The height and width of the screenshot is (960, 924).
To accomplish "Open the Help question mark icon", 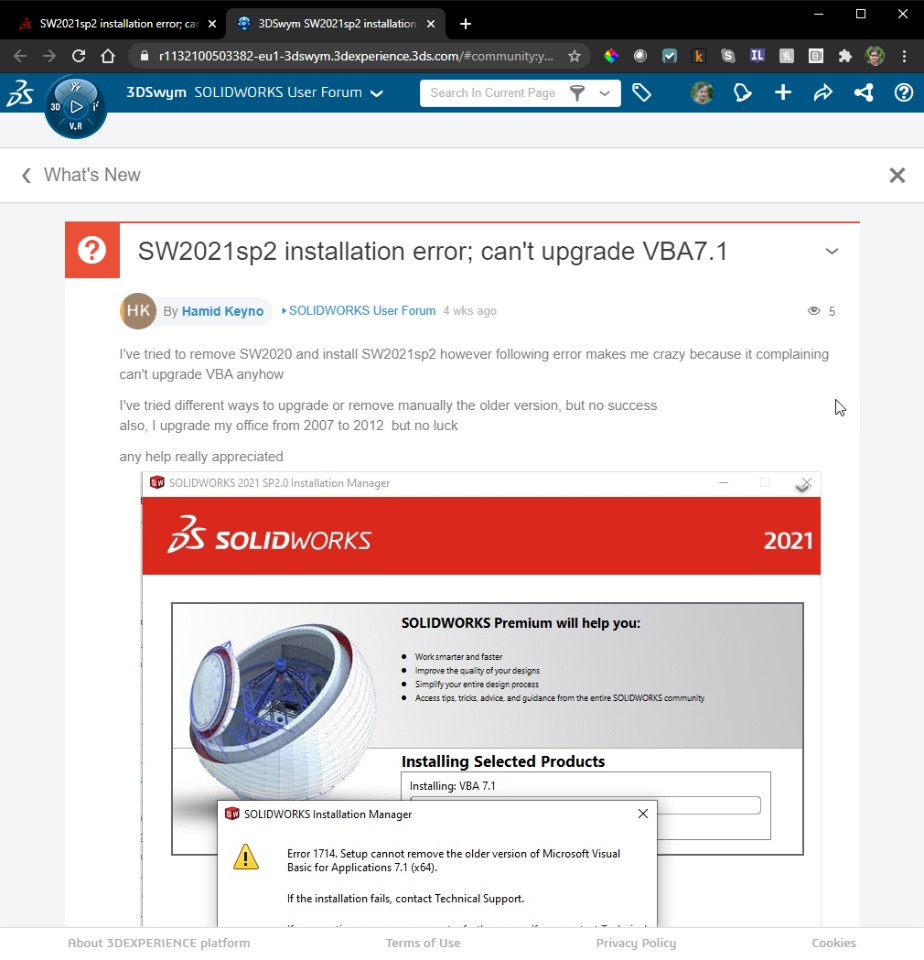I will click(904, 93).
